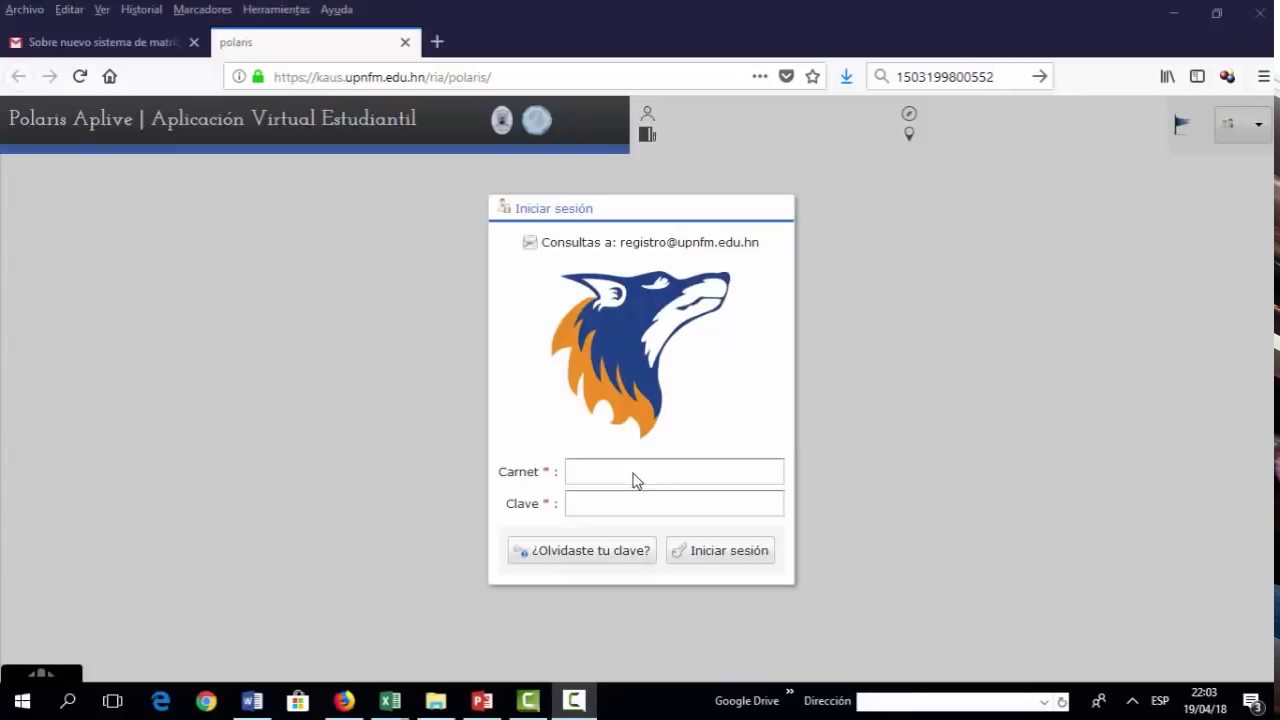Show hidden system tray icons

1132,701
